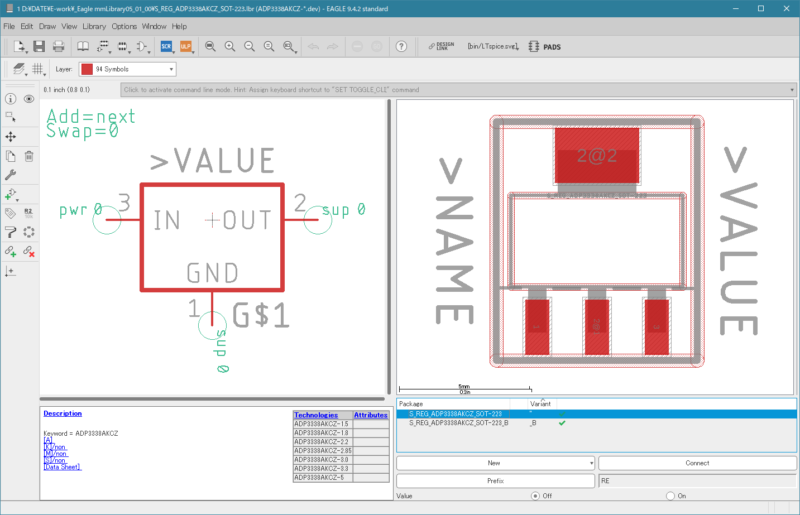Select the Copy tool
Image resolution: width=800 pixels, height=515 pixels.
[x=11, y=156]
